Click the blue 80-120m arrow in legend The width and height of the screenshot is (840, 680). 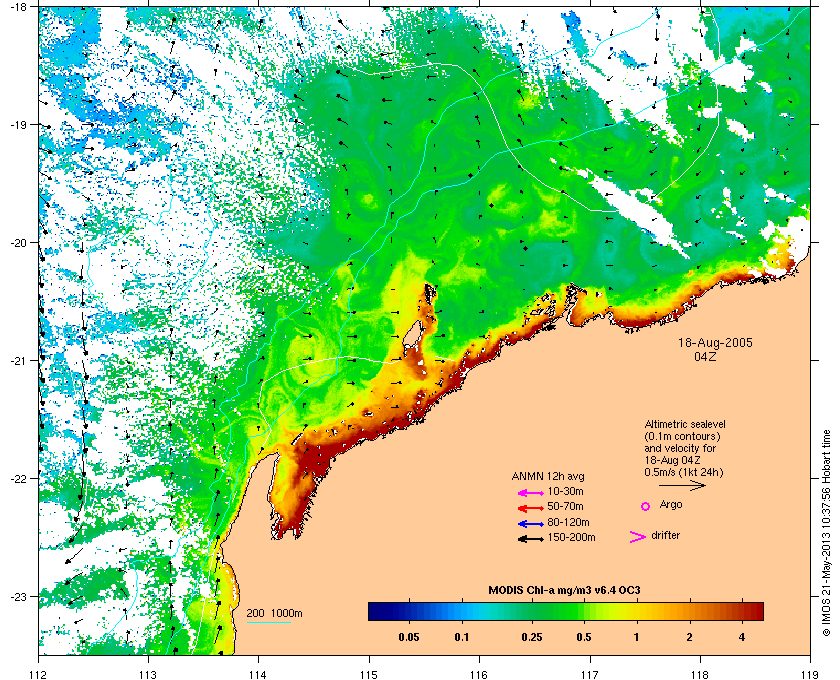531,524
